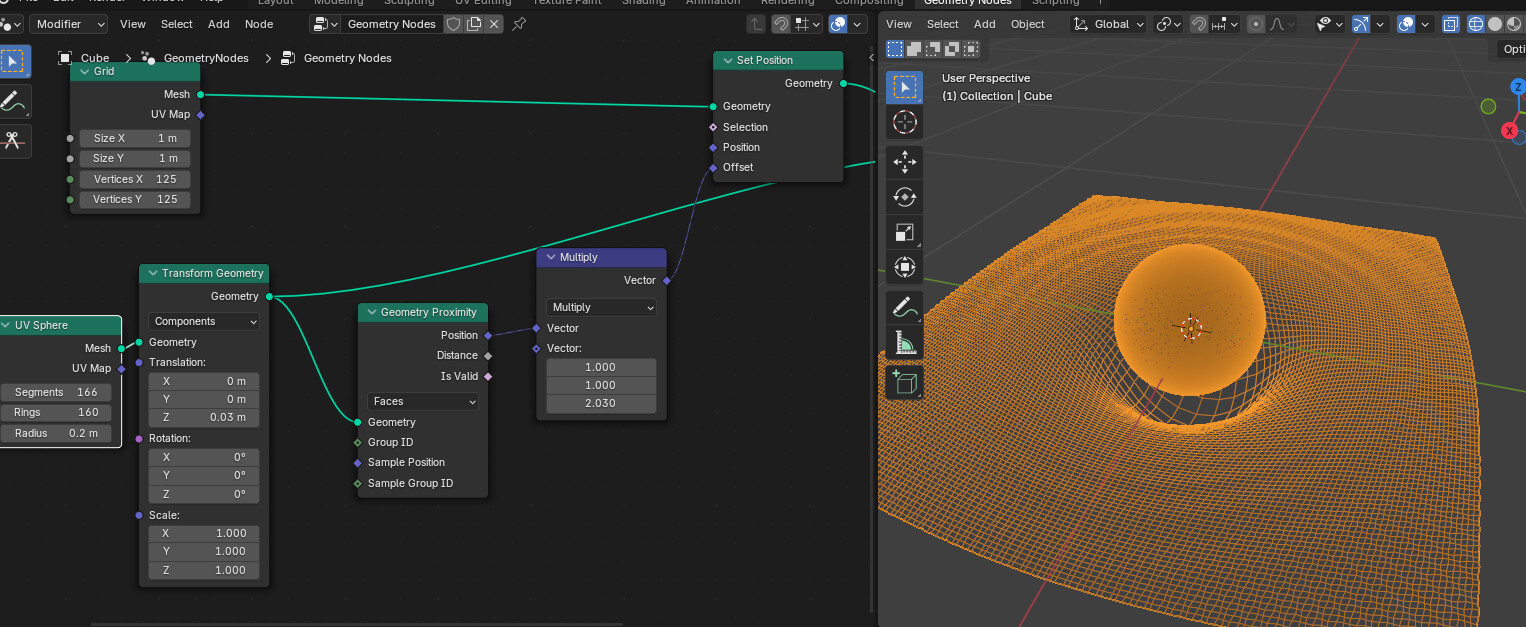Screen dimensions: 1526x627
Task: Toggle node editor overlays
Action: (840, 24)
